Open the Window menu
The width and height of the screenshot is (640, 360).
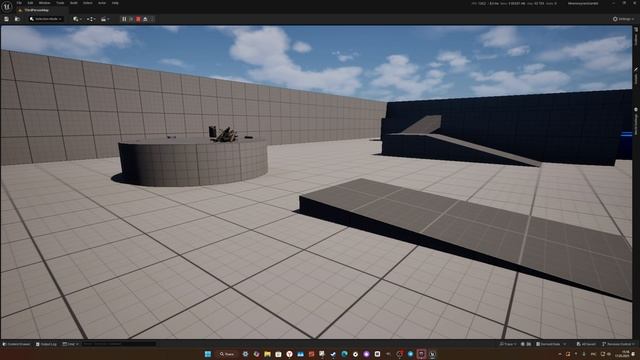pos(44,3)
